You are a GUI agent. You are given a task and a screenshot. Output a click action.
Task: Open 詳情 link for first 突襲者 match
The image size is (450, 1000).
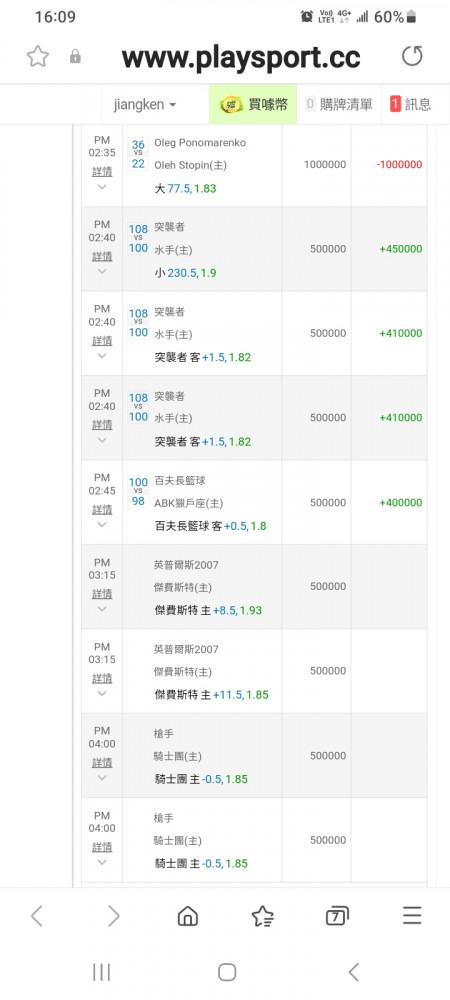pyautogui.click(x=102, y=256)
